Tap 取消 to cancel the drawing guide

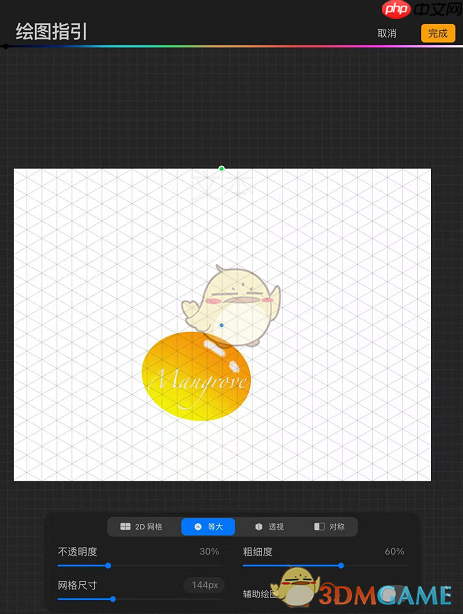(x=387, y=34)
